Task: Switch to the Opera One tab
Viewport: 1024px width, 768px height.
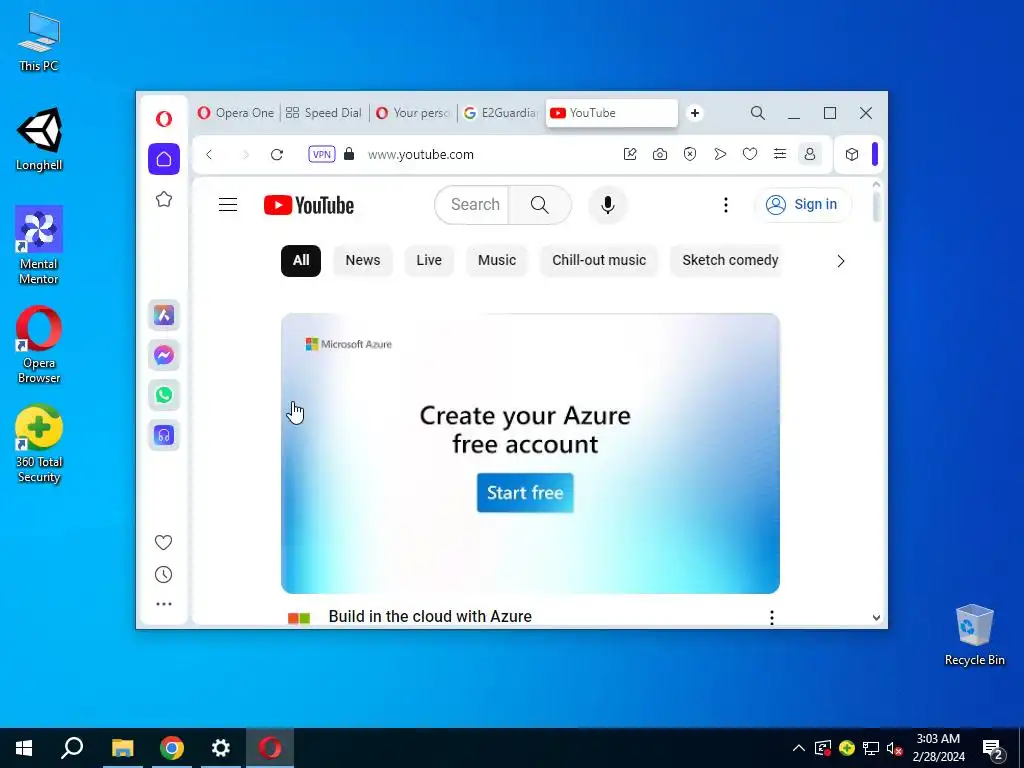Action: (236, 113)
